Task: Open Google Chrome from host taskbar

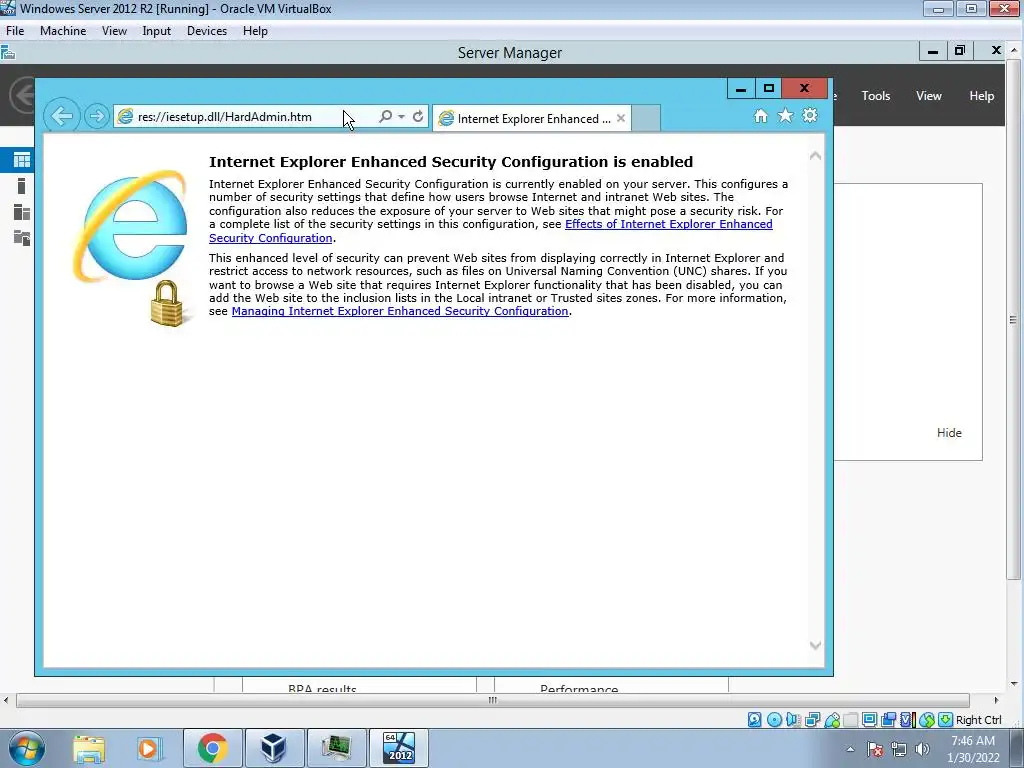Action: (212, 748)
